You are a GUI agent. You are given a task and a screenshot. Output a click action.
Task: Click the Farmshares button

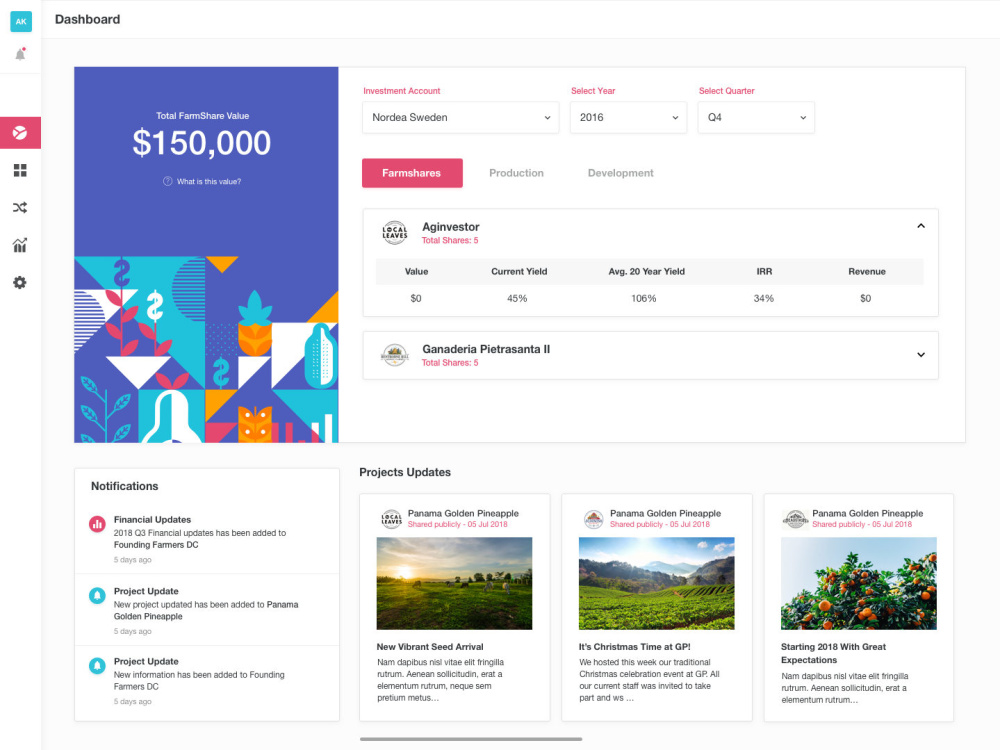pos(412,172)
